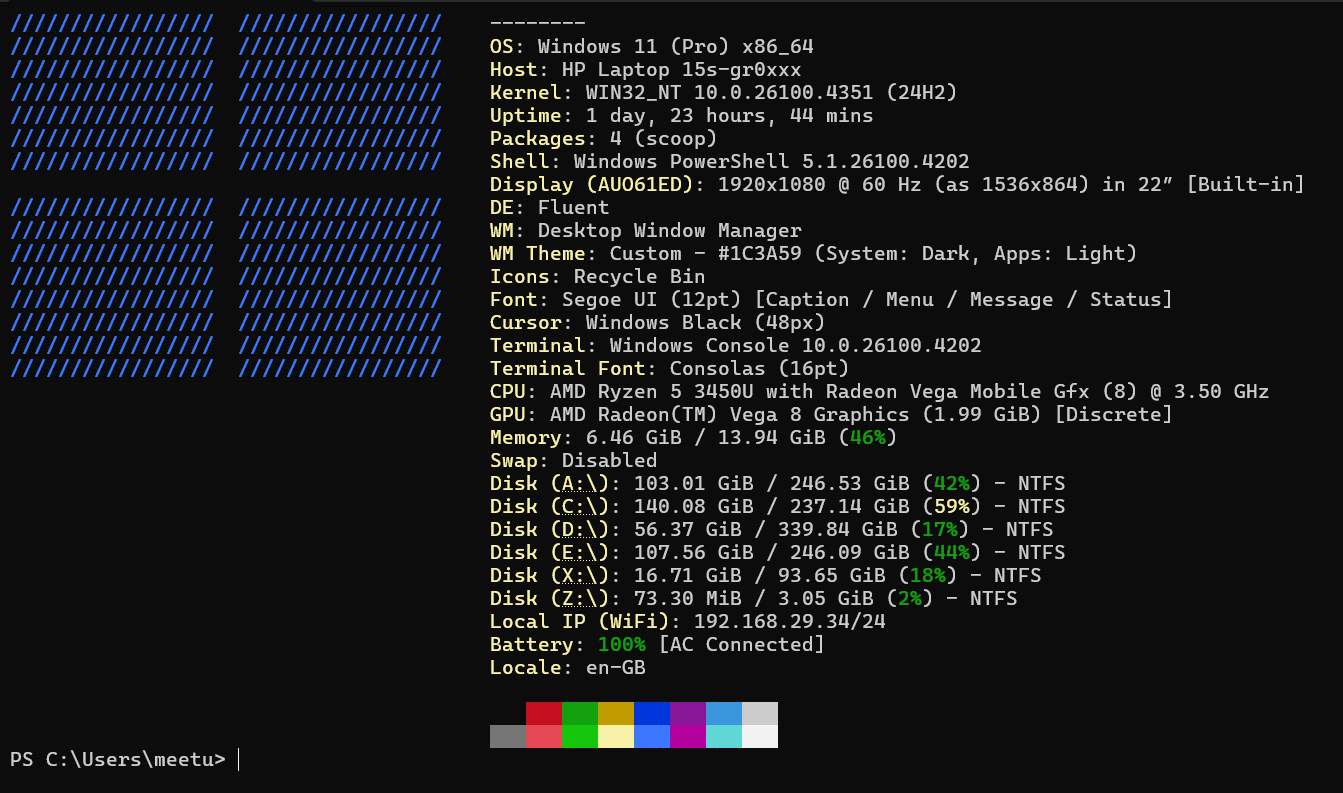Click the Disk (D:\) 56.37 GiB line

click(x=771, y=529)
